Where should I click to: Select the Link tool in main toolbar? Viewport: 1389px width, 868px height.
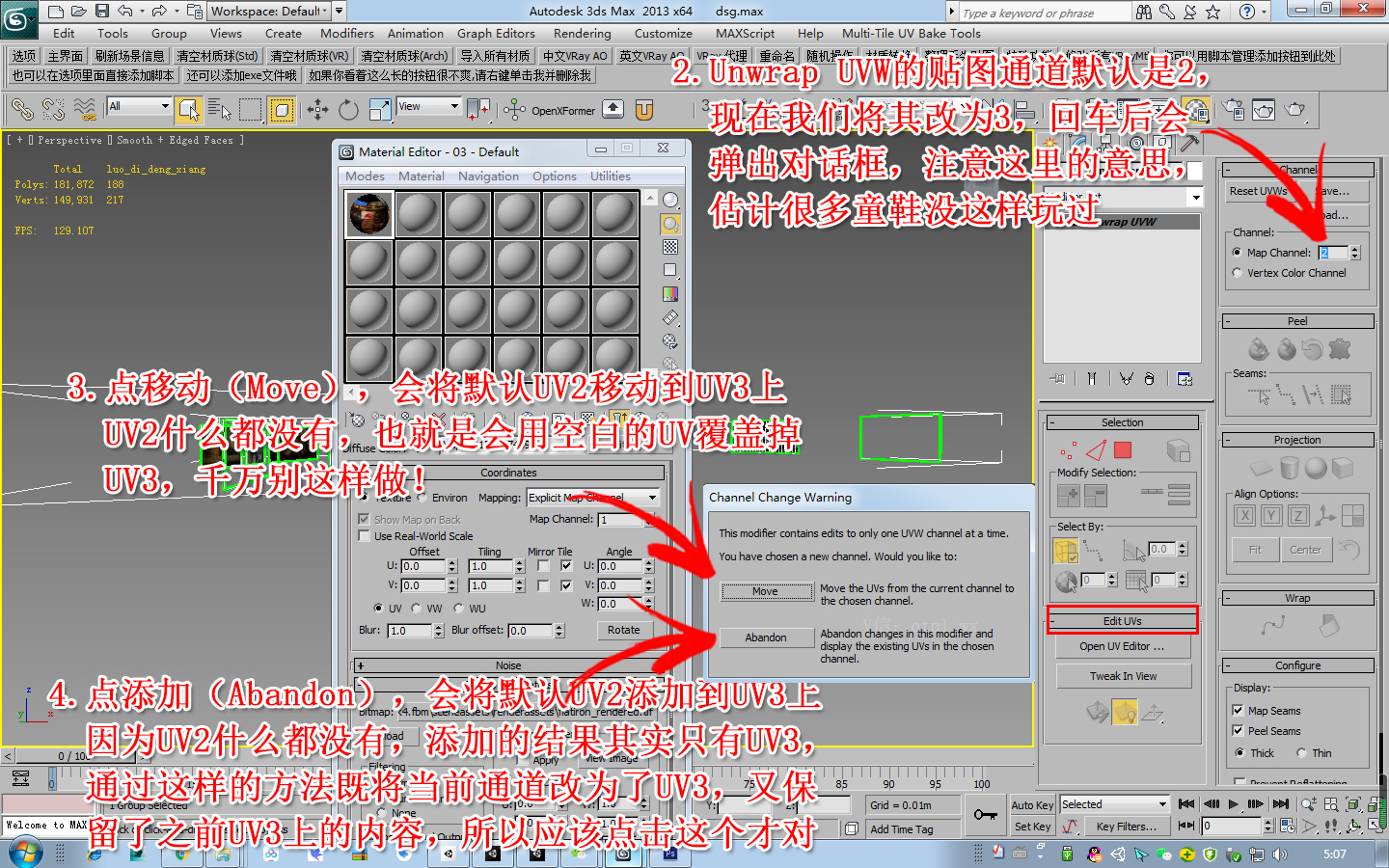(x=21, y=110)
